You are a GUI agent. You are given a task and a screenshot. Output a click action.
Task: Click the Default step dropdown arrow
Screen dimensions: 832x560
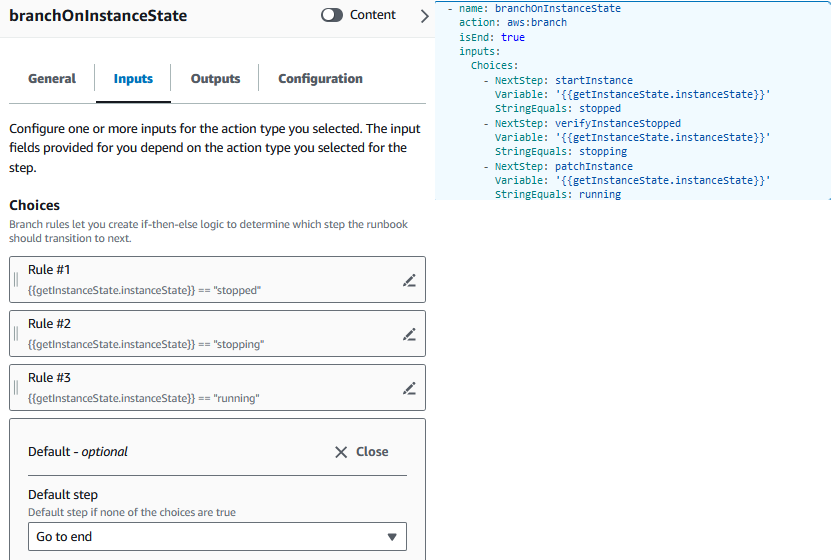[391, 537]
